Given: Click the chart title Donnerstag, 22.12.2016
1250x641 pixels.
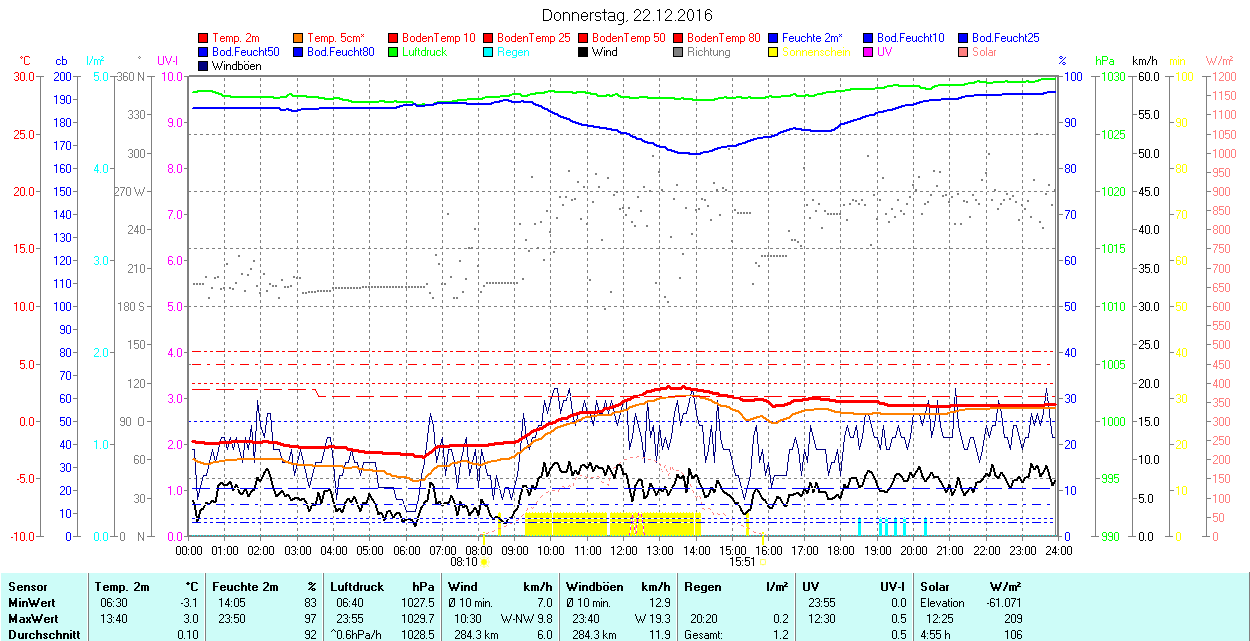Looking at the screenshot, I should tap(627, 15).
